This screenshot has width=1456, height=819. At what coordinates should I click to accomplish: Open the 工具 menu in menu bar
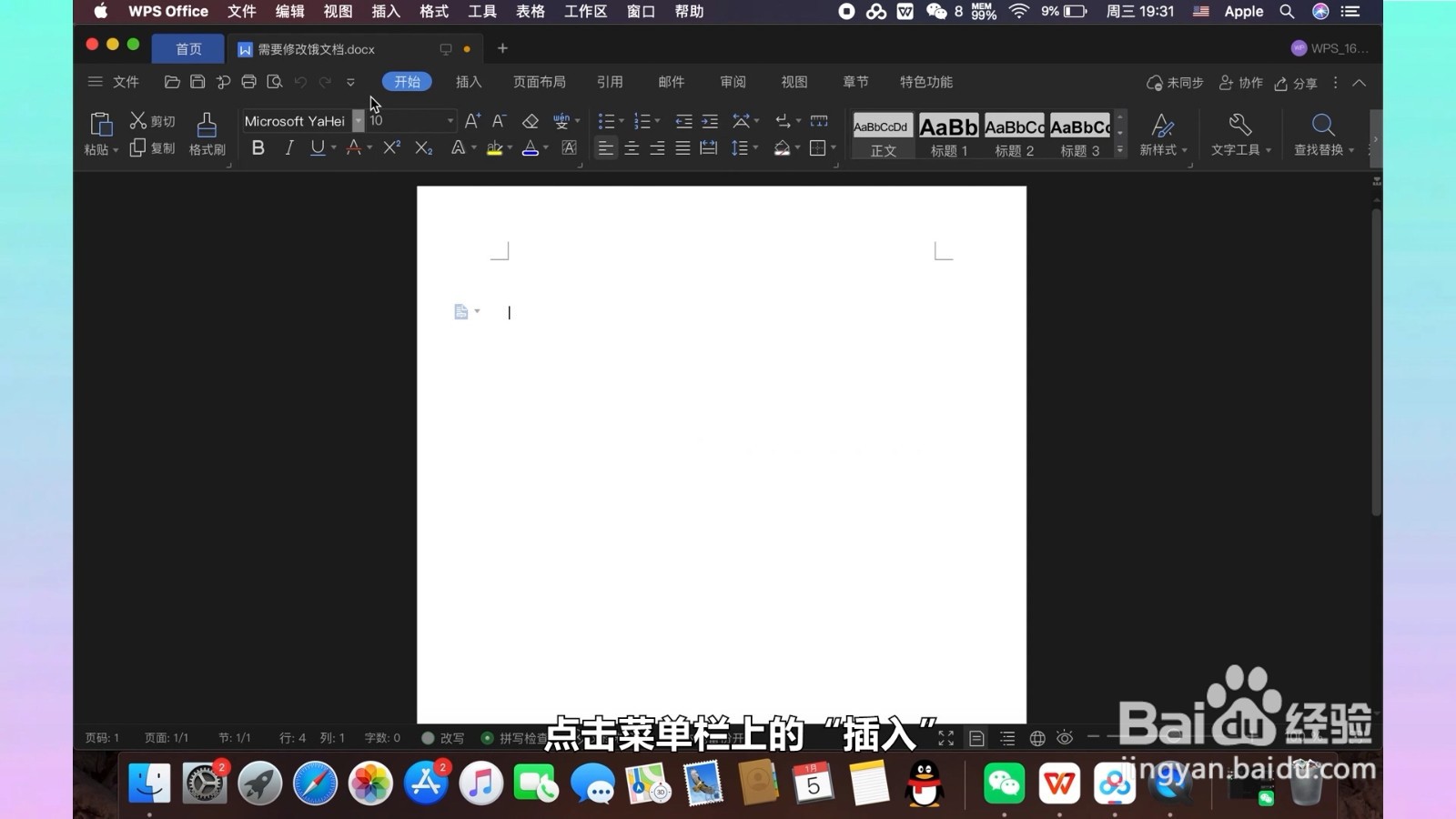pos(482,12)
